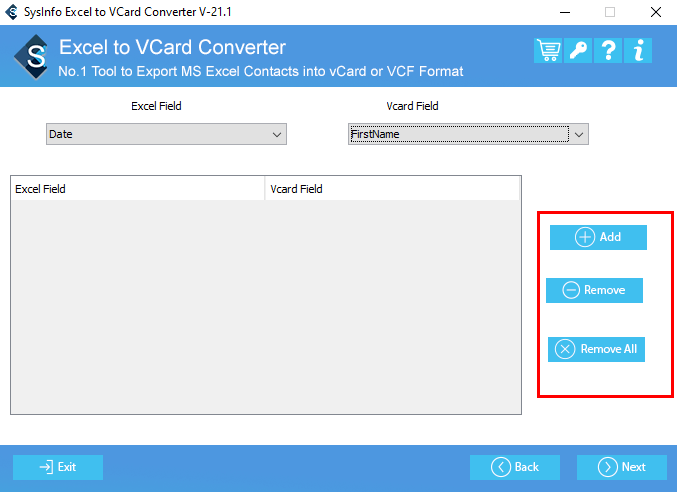The width and height of the screenshot is (677, 492).
Task: Click the 'No.1 Tool to Export' tagline
Action: 261,72
